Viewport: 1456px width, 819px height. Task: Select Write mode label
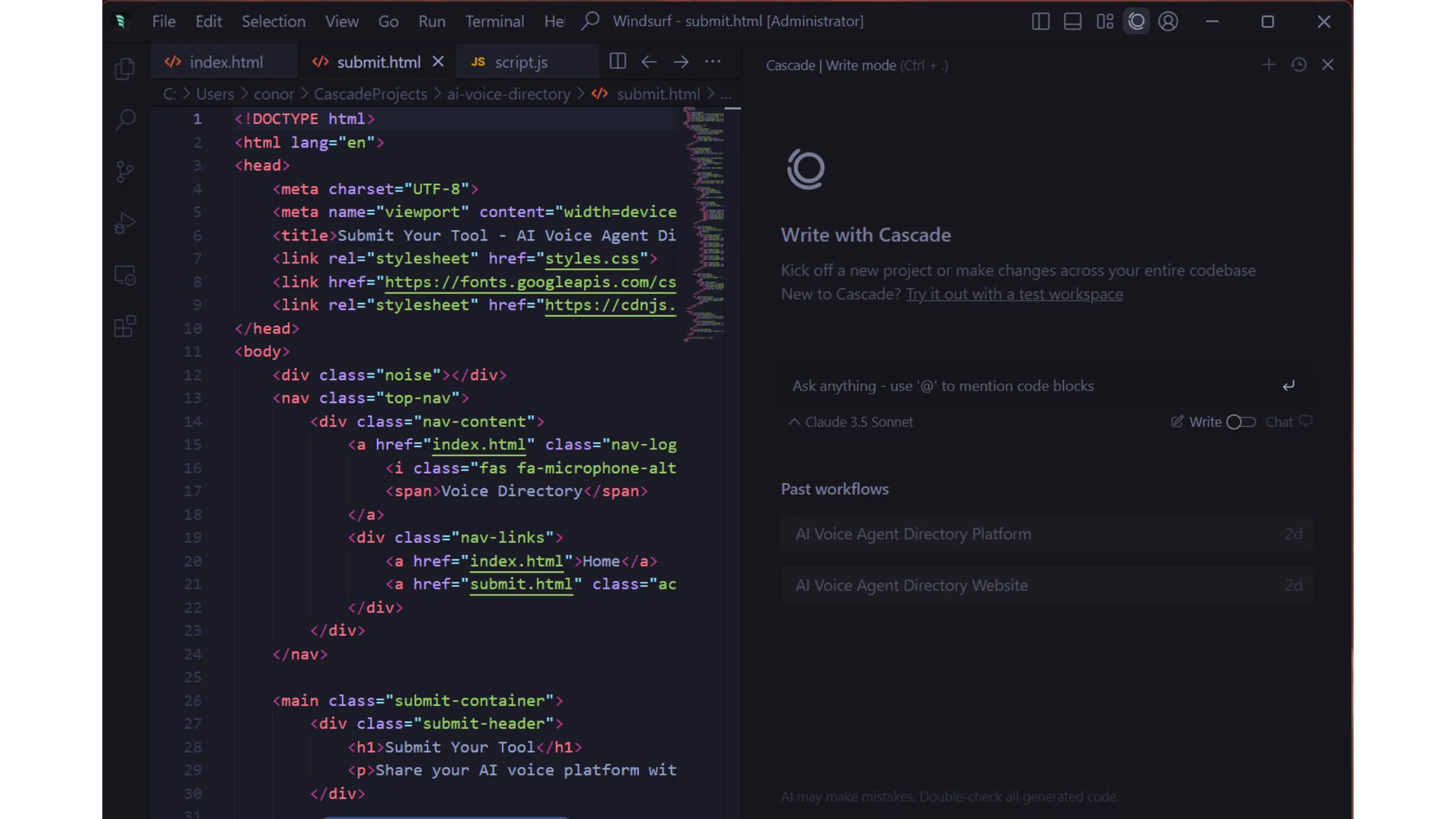click(x=1205, y=422)
